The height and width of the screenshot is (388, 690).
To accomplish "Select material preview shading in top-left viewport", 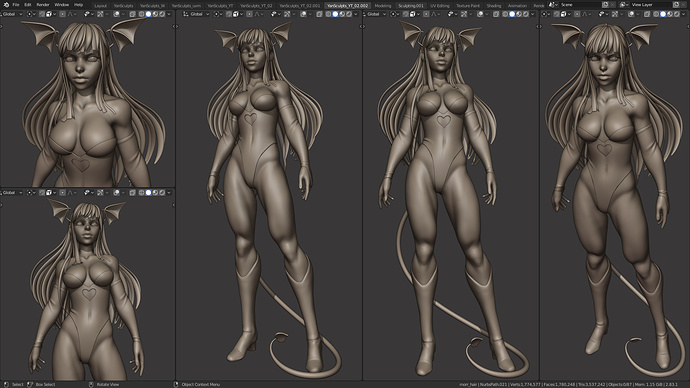I will (x=155, y=14).
